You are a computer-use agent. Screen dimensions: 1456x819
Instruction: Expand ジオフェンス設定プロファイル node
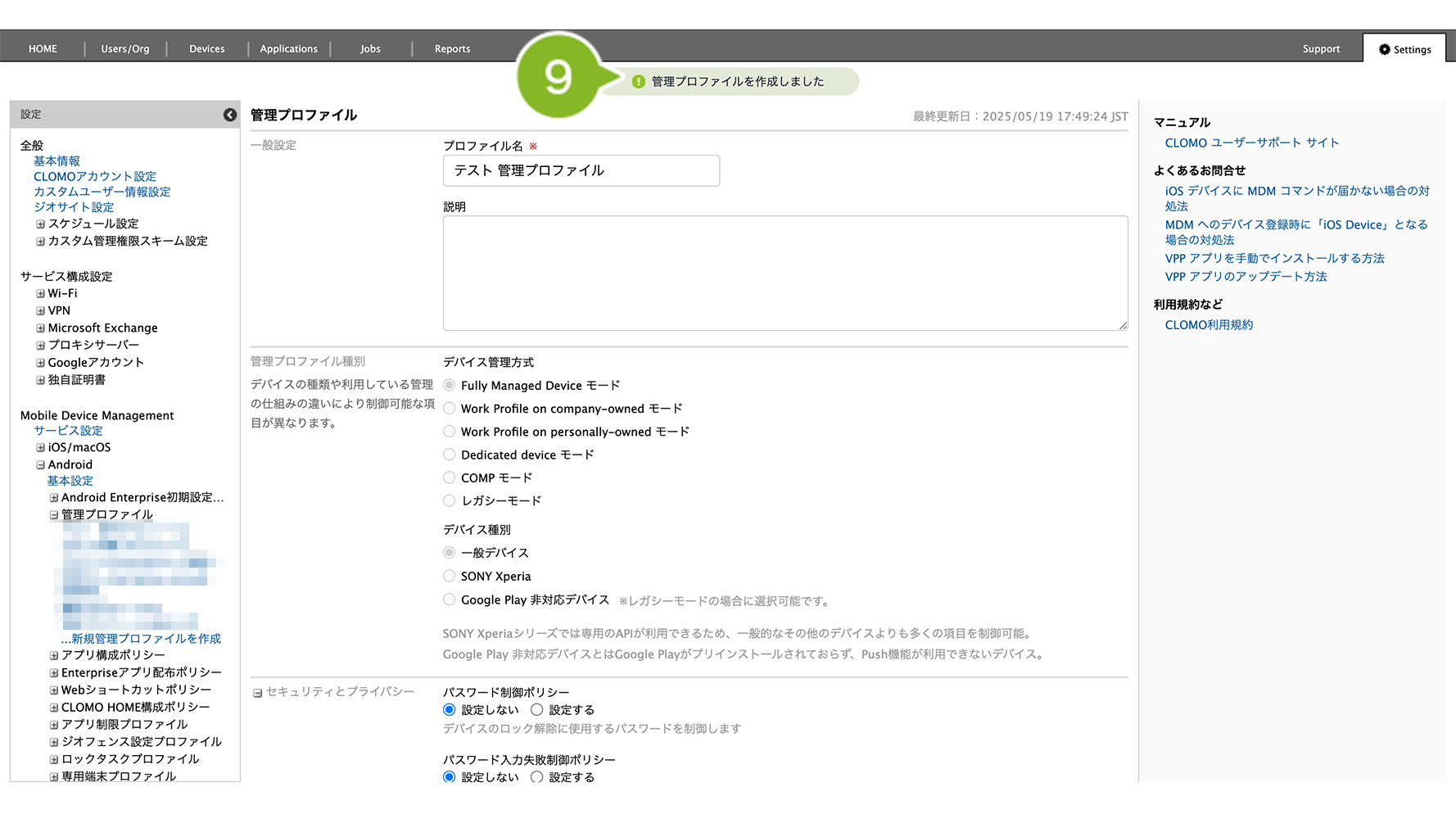54,742
